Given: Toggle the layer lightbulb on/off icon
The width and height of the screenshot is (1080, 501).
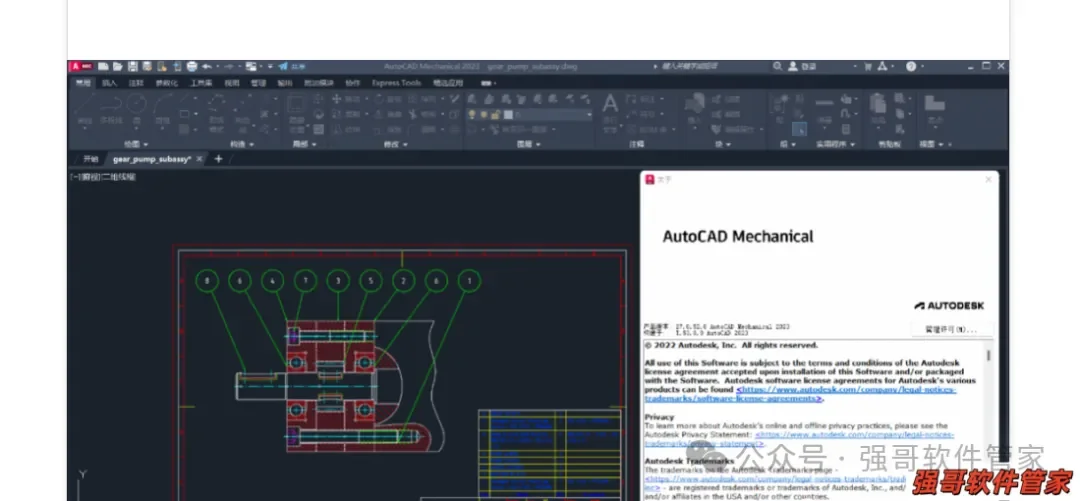Looking at the screenshot, I should 472,114.
